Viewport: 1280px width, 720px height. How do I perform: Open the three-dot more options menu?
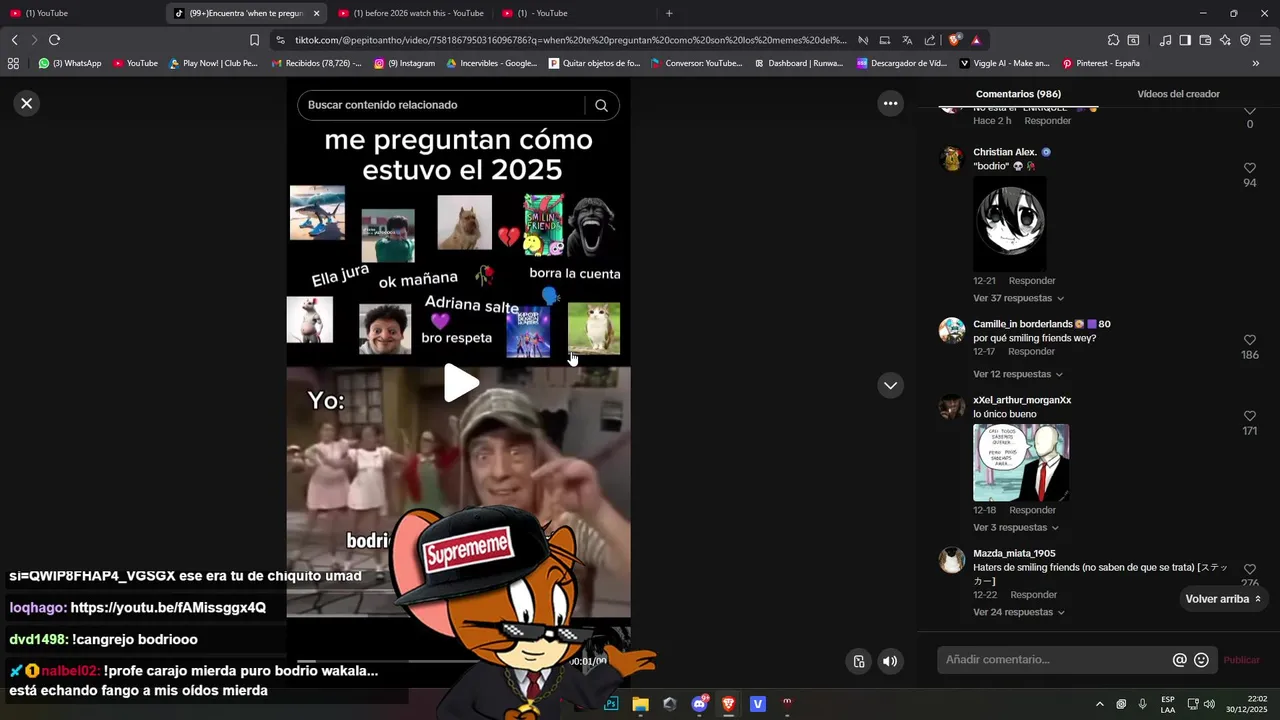tap(890, 103)
